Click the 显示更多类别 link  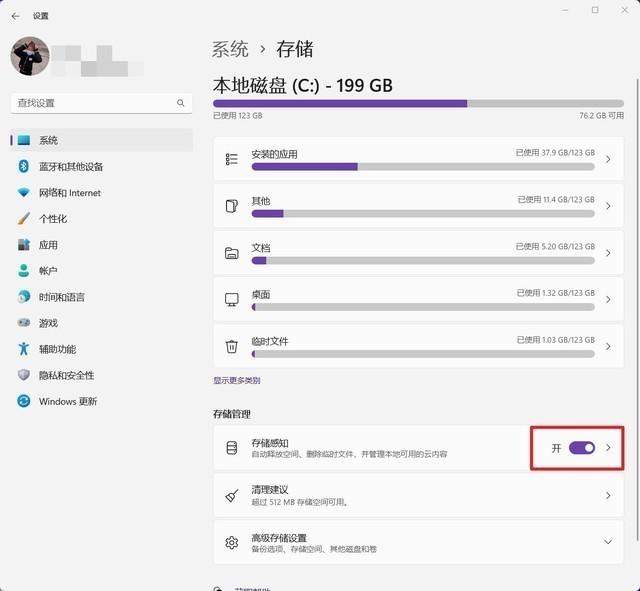tap(237, 381)
